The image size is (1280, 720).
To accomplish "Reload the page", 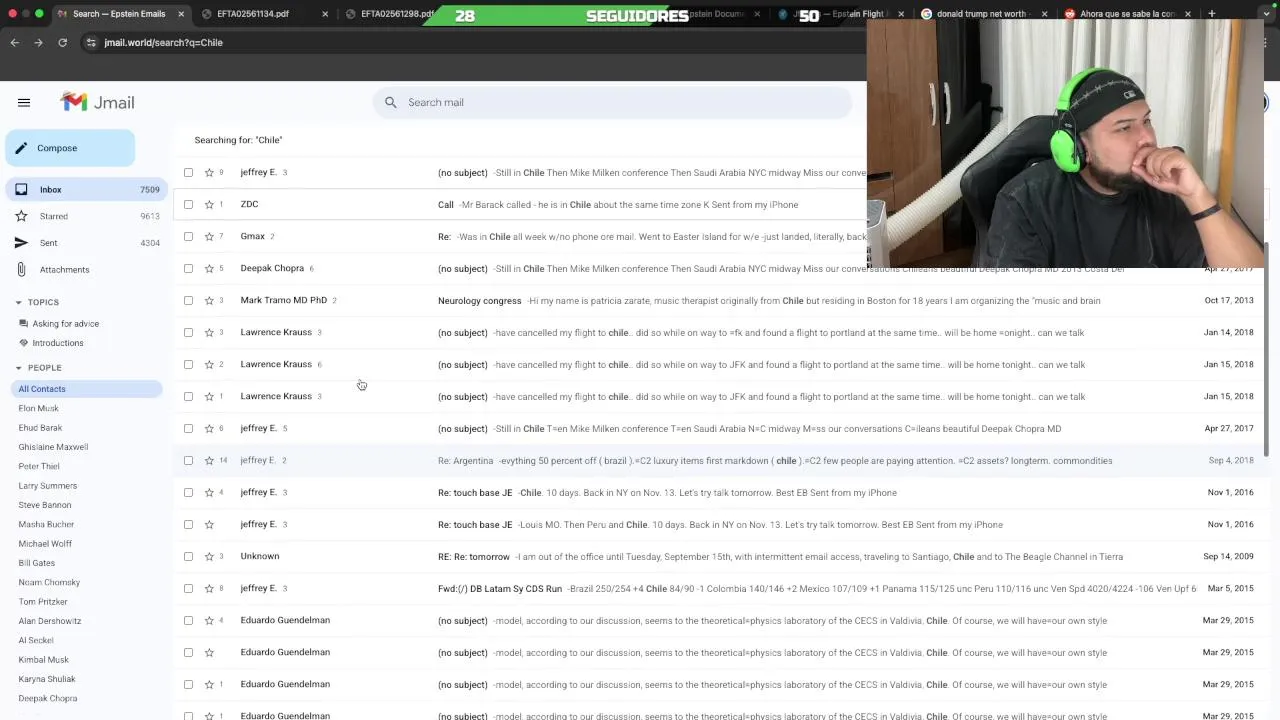I will [62, 42].
